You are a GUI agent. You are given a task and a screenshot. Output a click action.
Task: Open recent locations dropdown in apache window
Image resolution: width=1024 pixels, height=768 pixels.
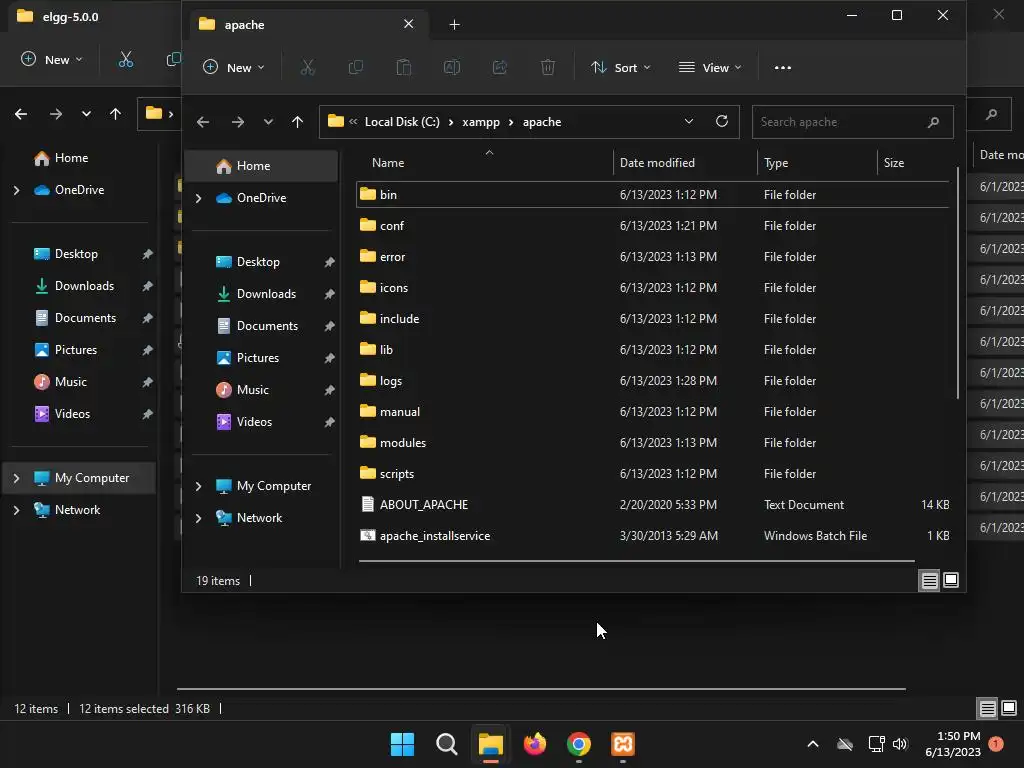pyautogui.click(x=268, y=122)
